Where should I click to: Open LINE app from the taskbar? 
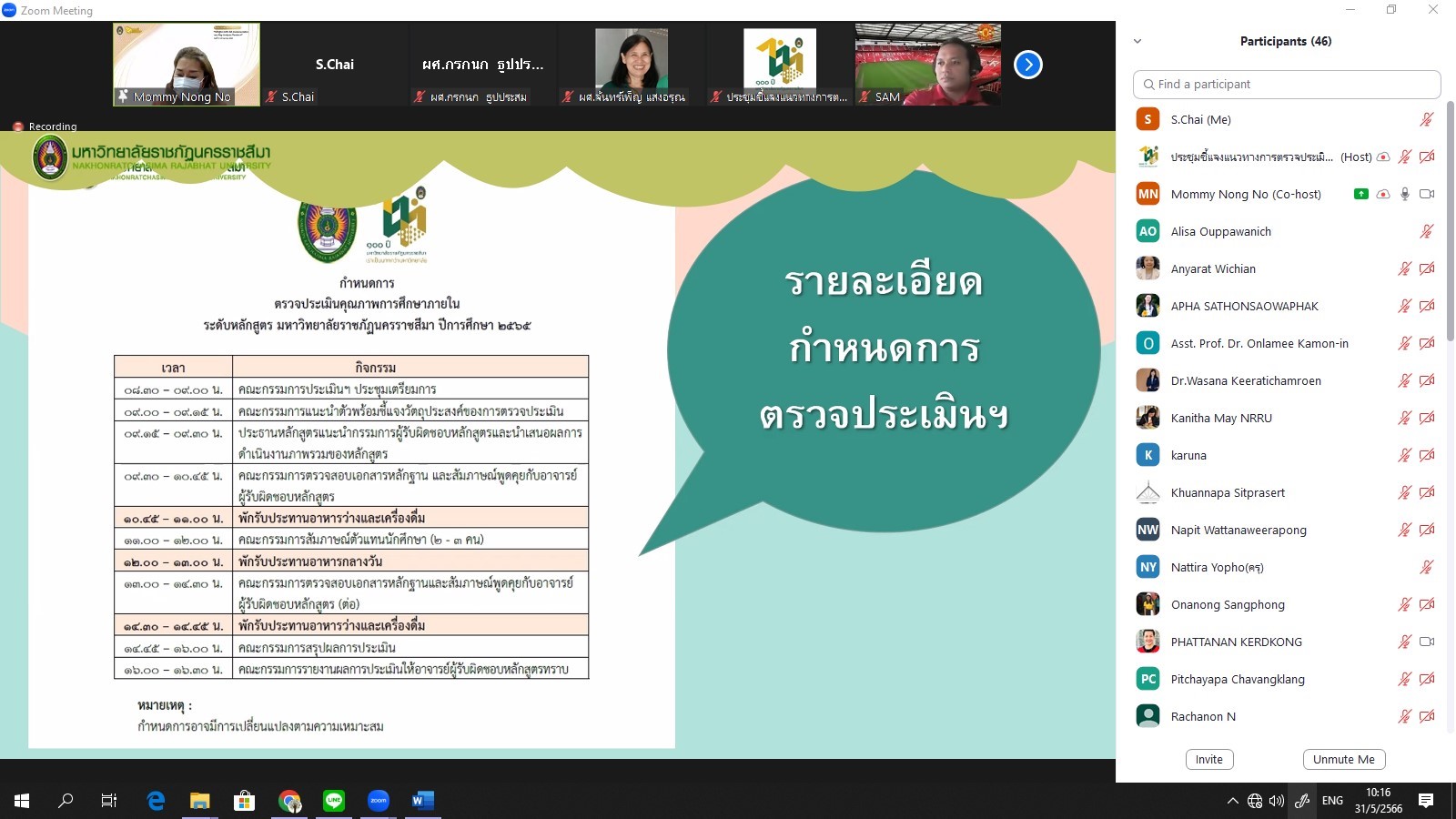point(334,801)
